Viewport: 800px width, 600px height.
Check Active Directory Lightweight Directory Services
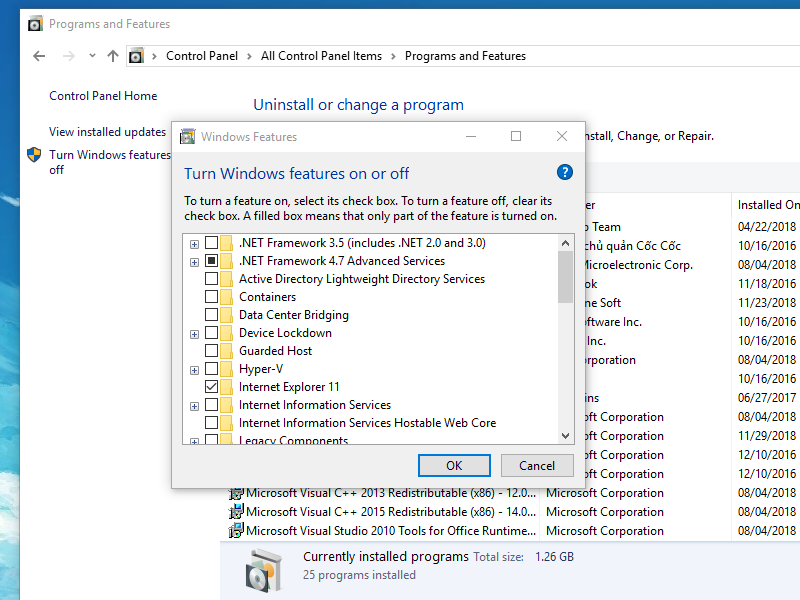pos(211,279)
